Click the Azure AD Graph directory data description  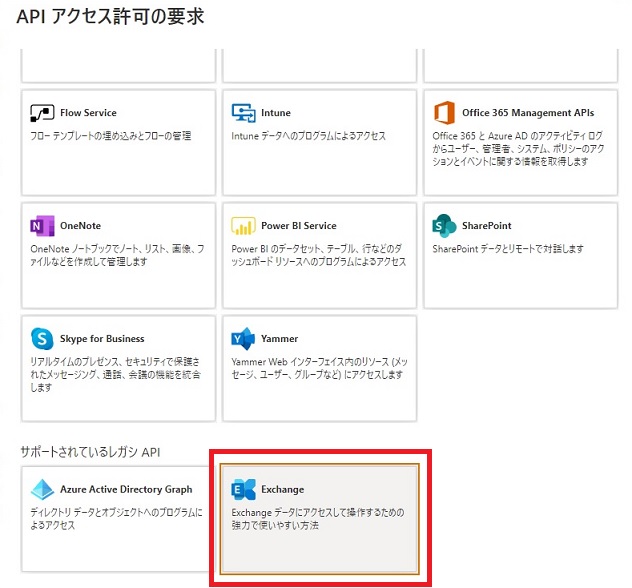coord(116,519)
